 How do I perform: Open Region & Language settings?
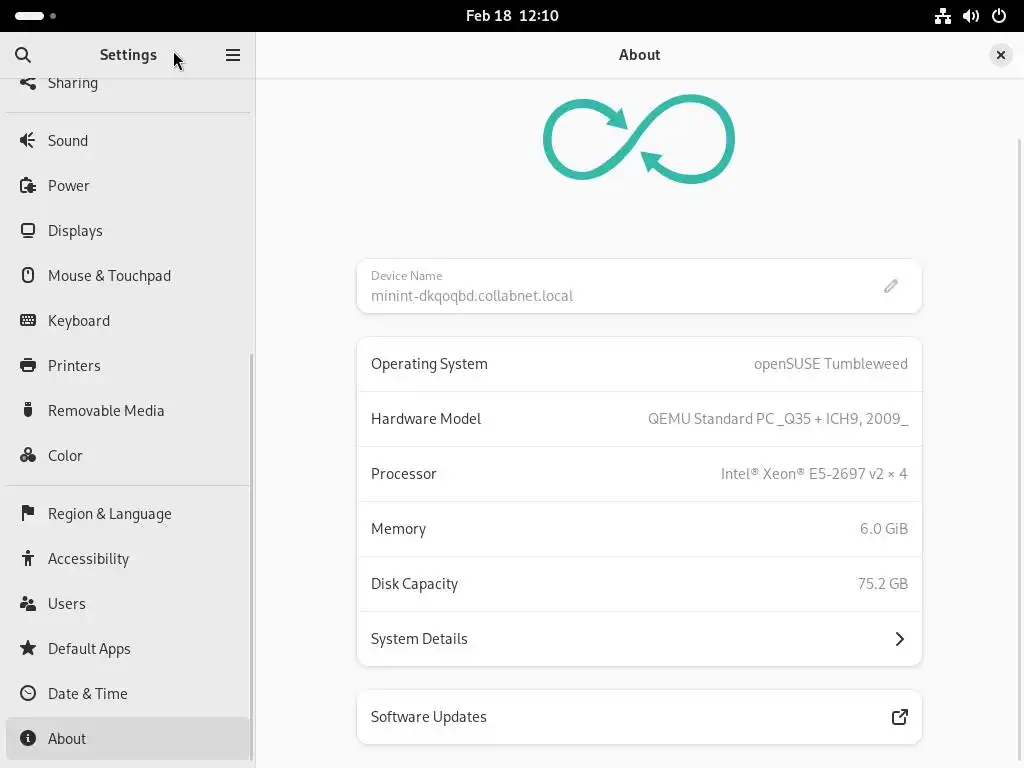pyautogui.click(x=128, y=513)
